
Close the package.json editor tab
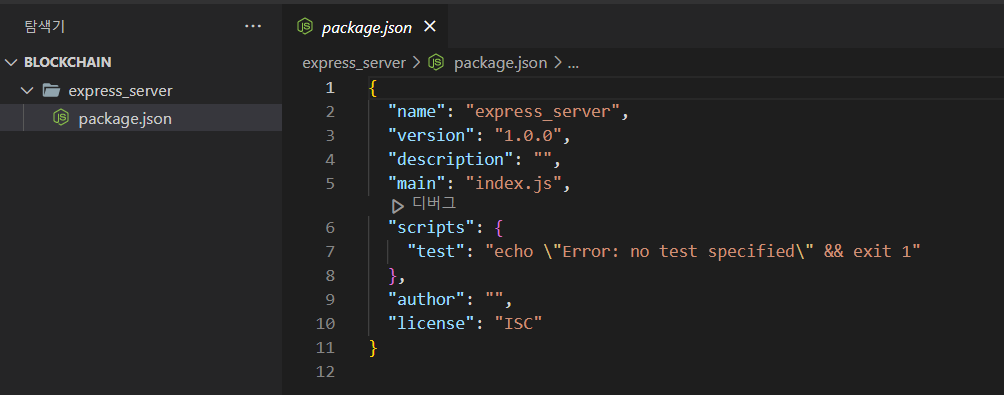[430, 26]
